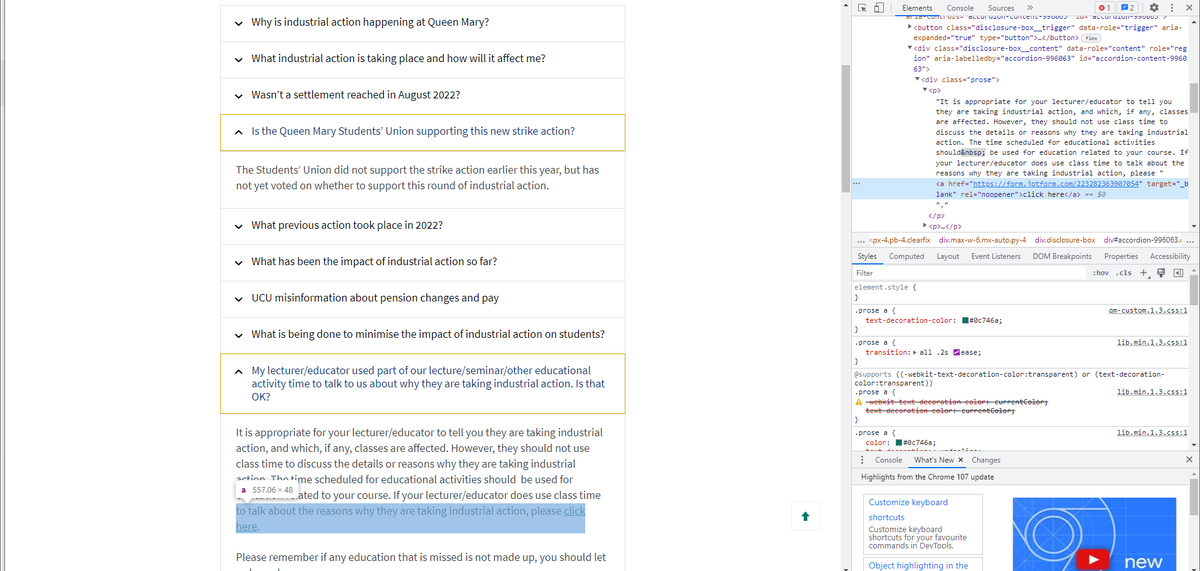Switch to the drawer Changes tab
Viewport: 1200px width, 571px height.
(x=986, y=460)
